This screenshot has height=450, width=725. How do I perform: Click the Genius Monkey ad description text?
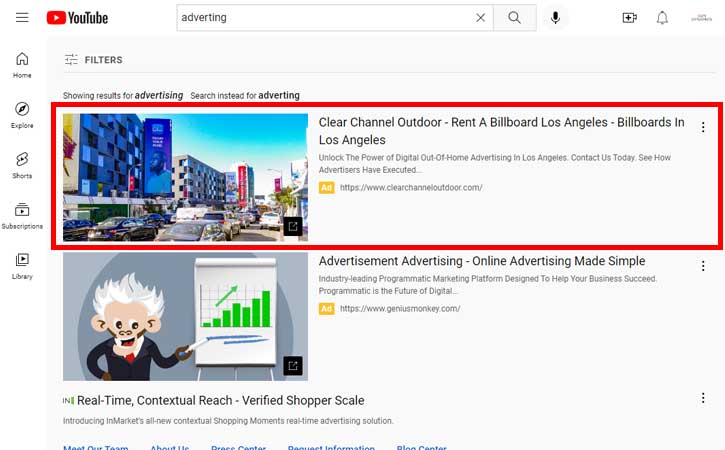click(487, 285)
